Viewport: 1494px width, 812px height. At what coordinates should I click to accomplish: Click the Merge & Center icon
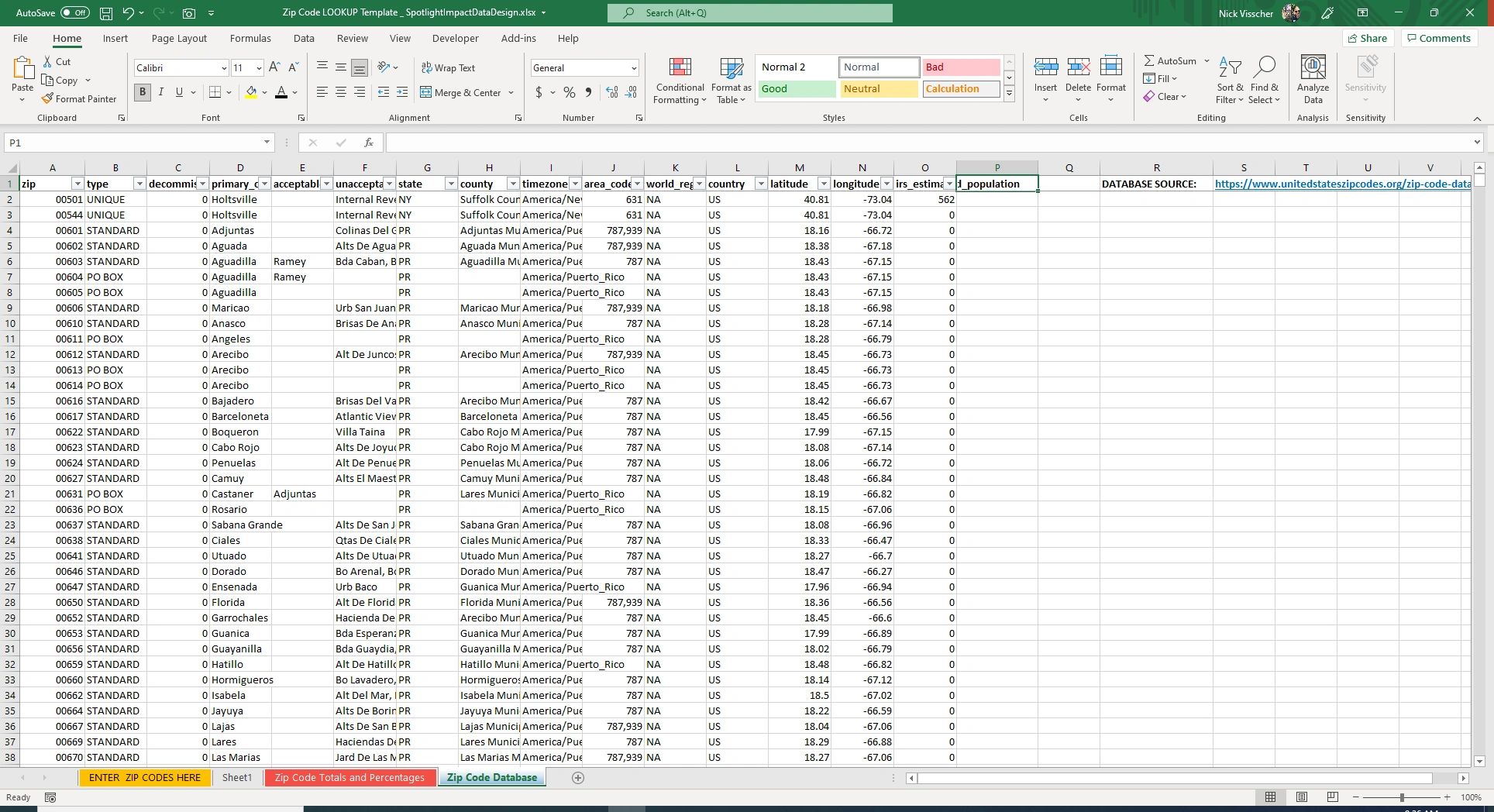(426, 92)
